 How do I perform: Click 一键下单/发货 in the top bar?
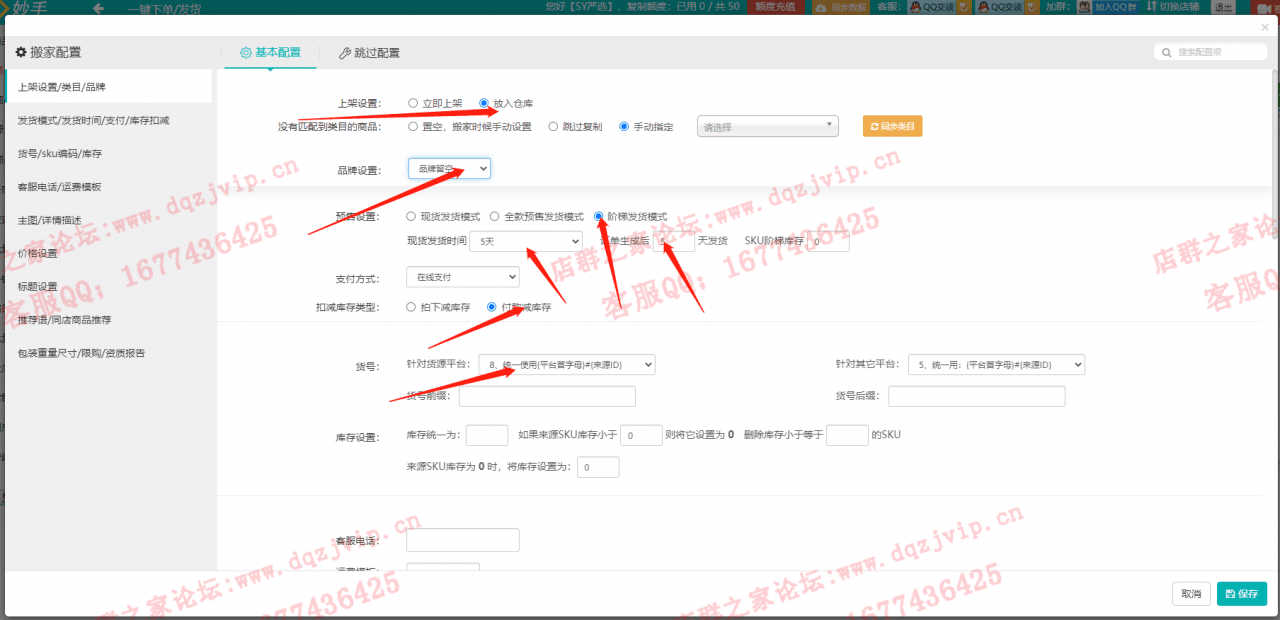[163, 8]
